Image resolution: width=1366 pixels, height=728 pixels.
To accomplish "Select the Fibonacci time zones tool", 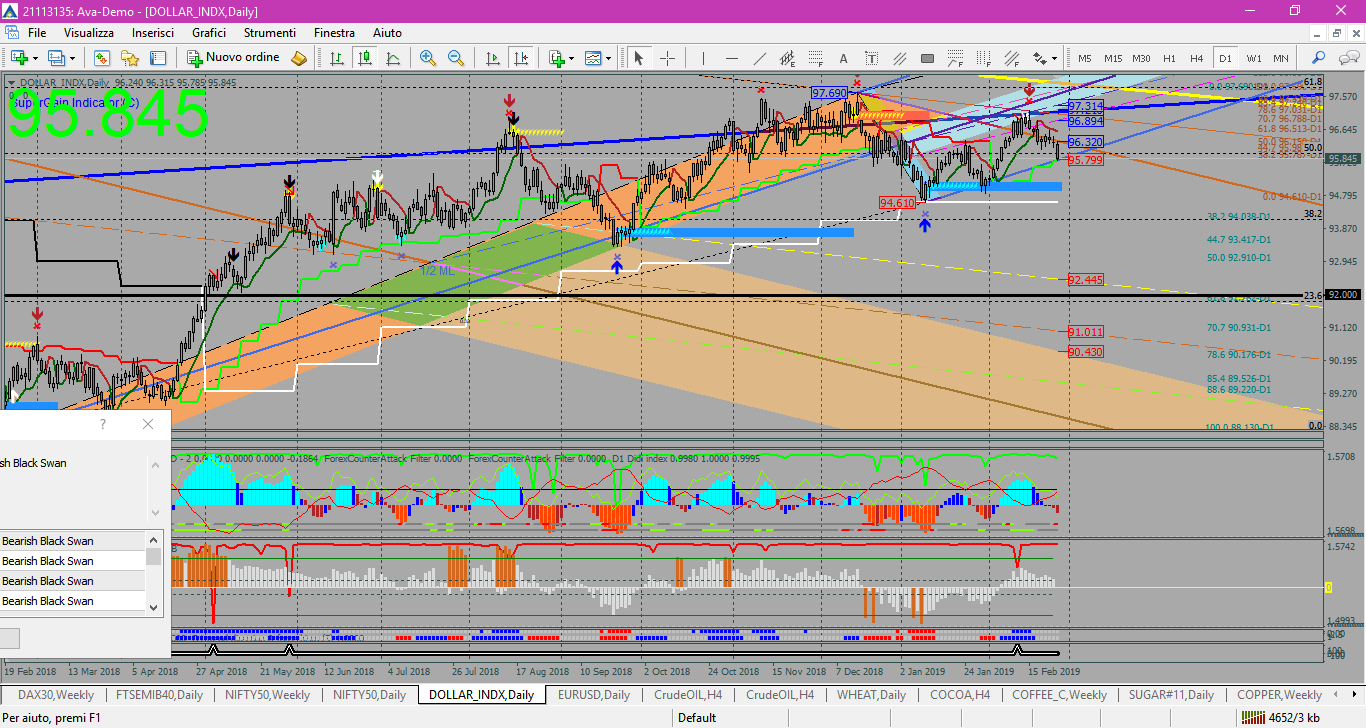I will pos(983,58).
